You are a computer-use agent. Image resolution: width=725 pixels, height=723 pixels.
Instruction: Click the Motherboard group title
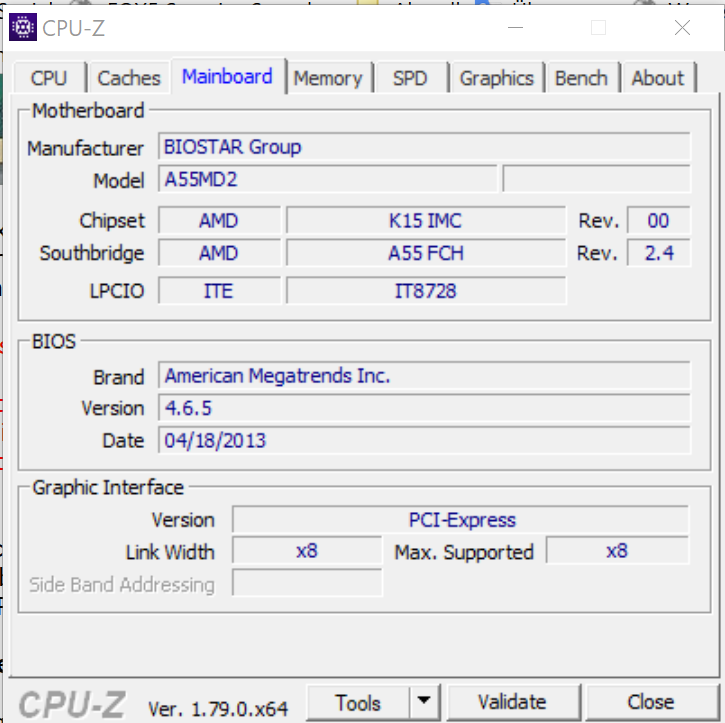88,111
